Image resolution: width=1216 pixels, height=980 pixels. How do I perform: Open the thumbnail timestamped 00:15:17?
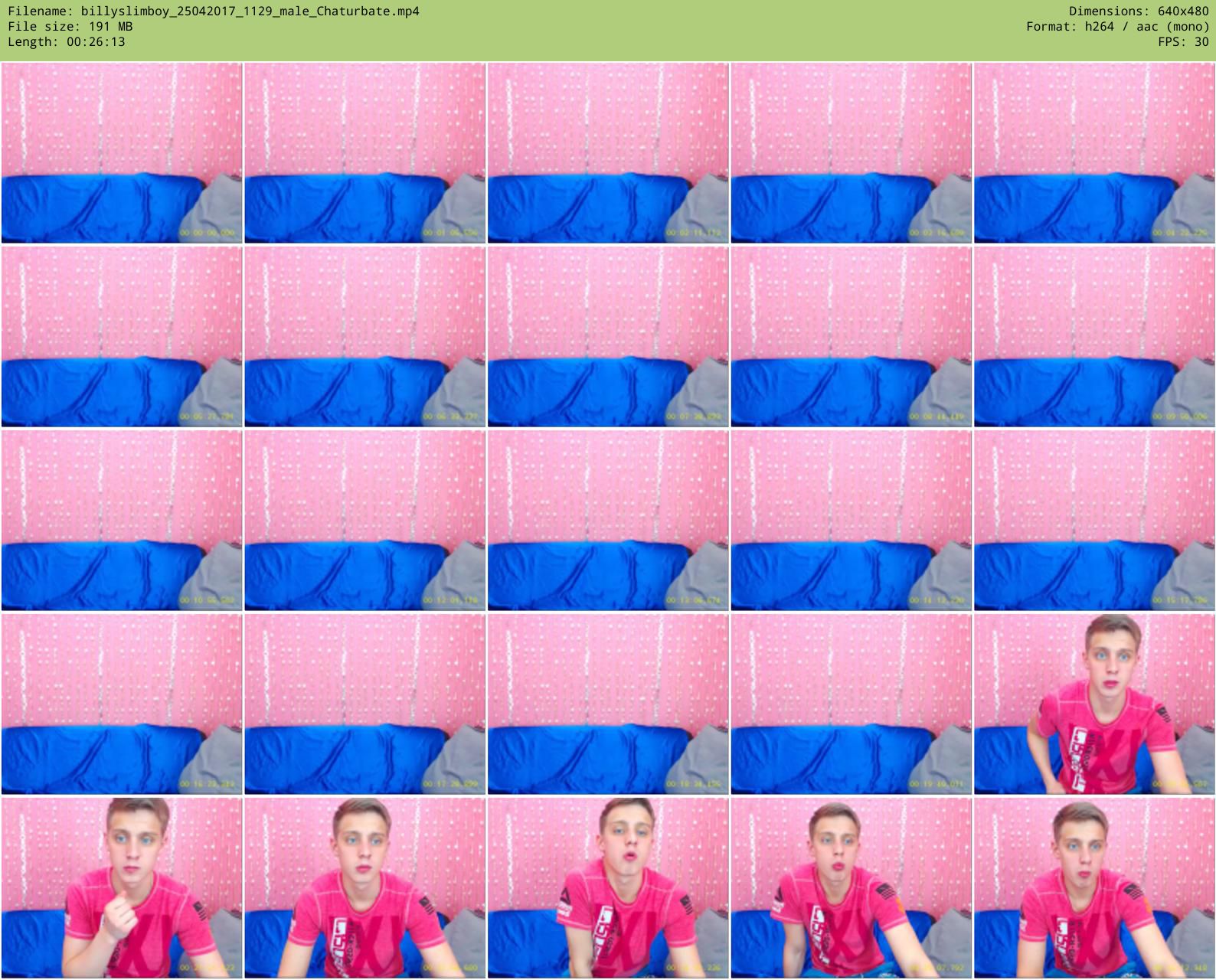pyautogui.click(x=1094, y=521)
